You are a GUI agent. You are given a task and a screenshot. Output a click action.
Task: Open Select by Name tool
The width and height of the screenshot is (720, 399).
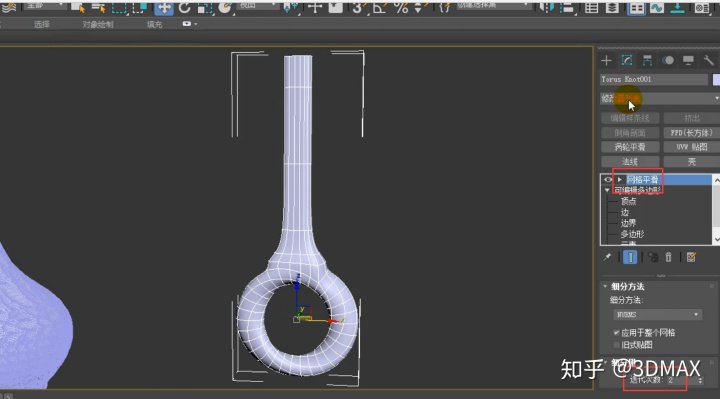point(98,8)
